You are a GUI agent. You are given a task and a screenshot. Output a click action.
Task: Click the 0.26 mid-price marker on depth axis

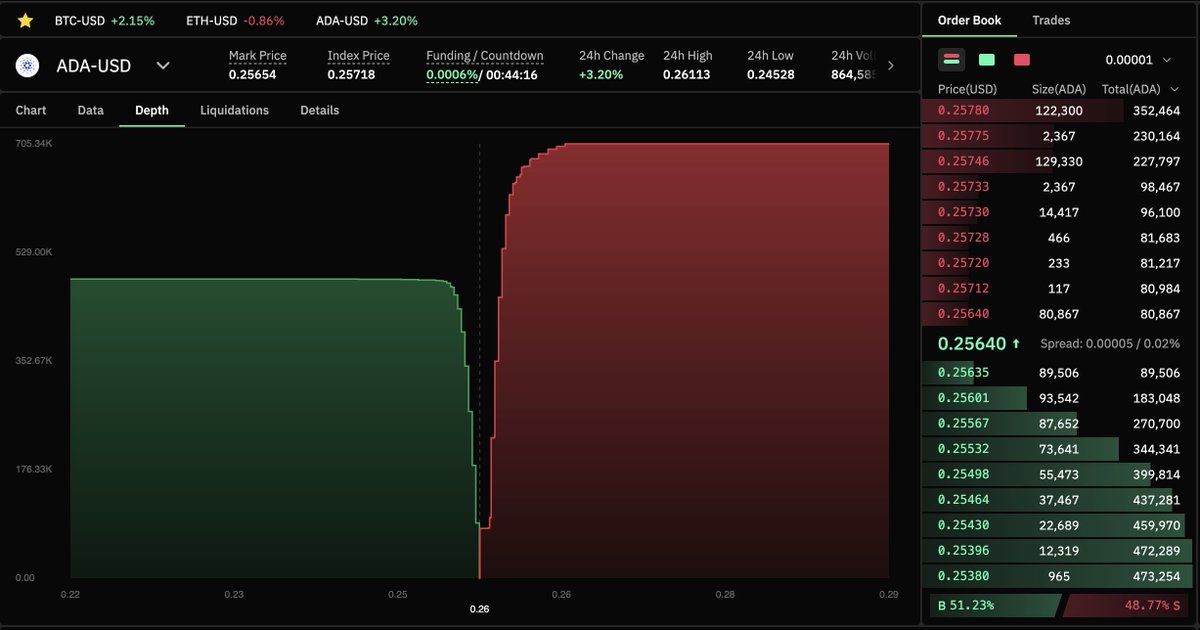point(480,609)
